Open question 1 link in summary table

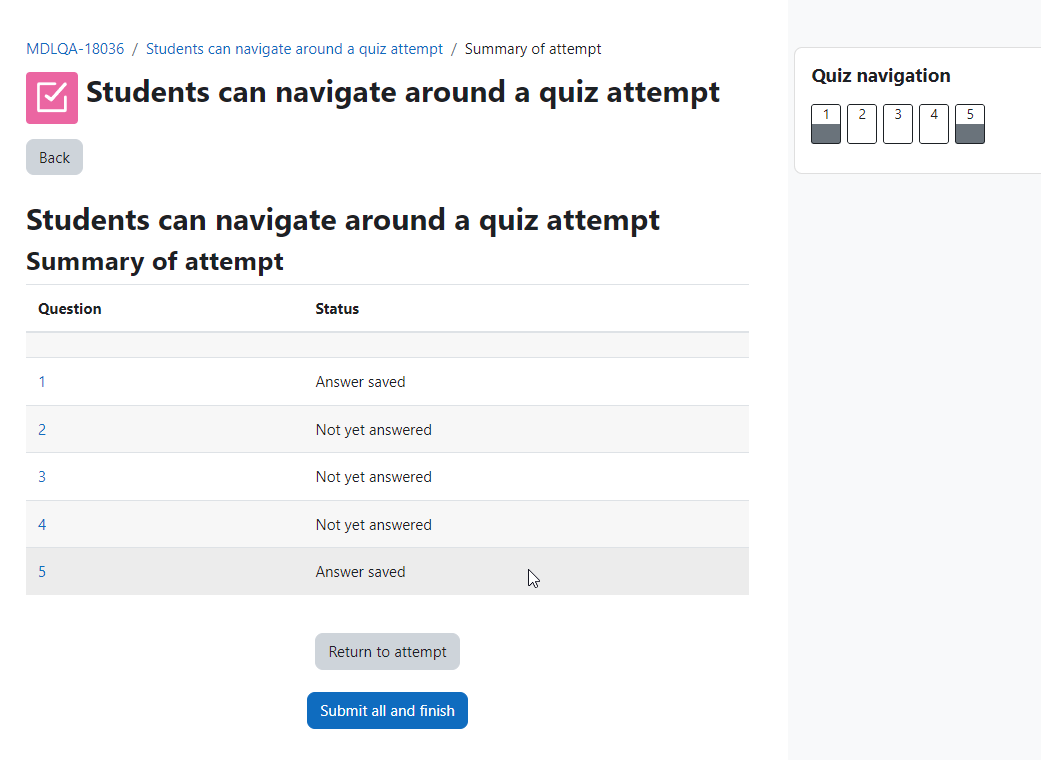[42, 382]
